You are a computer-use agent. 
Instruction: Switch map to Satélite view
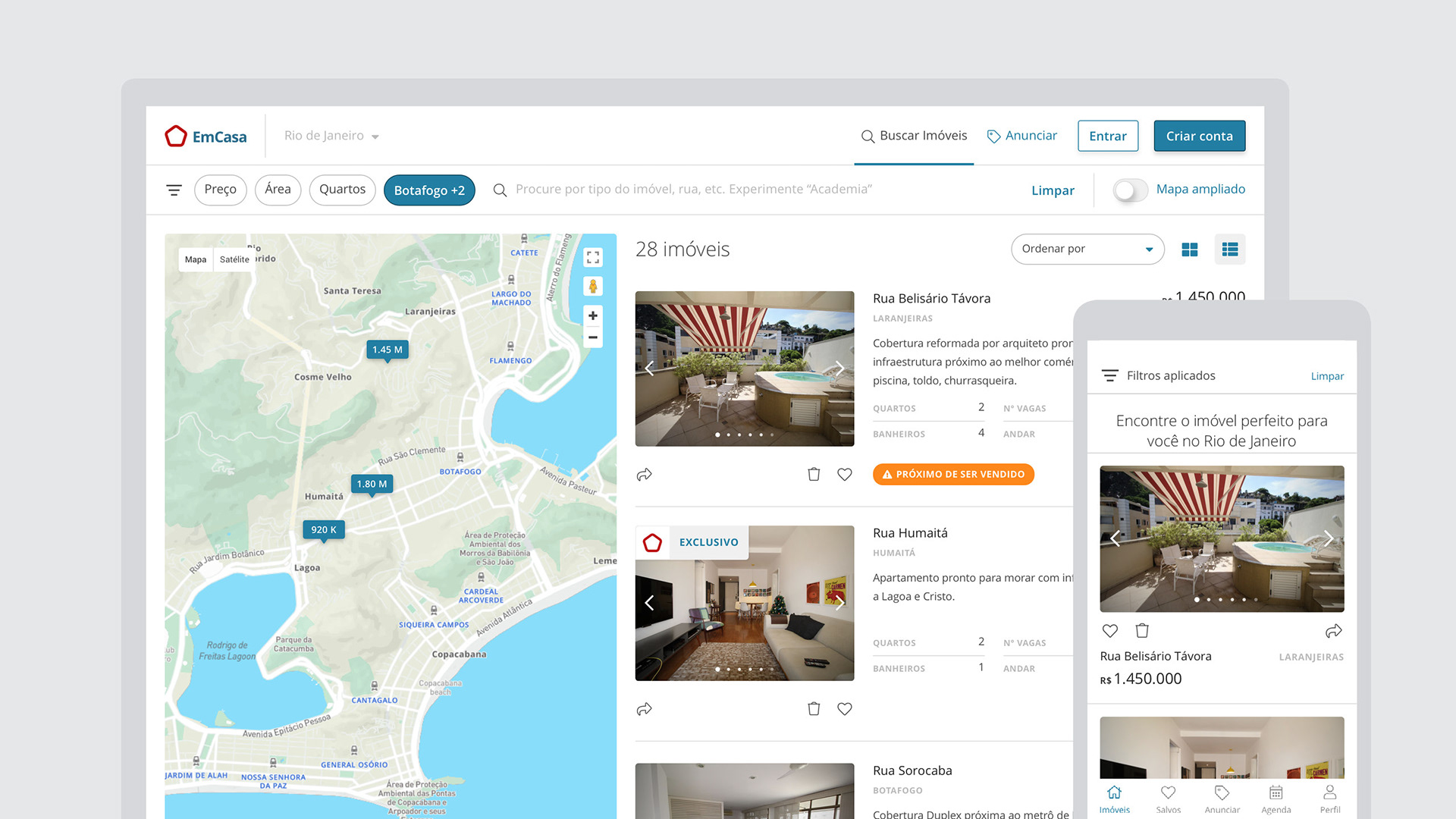point(234,259)
